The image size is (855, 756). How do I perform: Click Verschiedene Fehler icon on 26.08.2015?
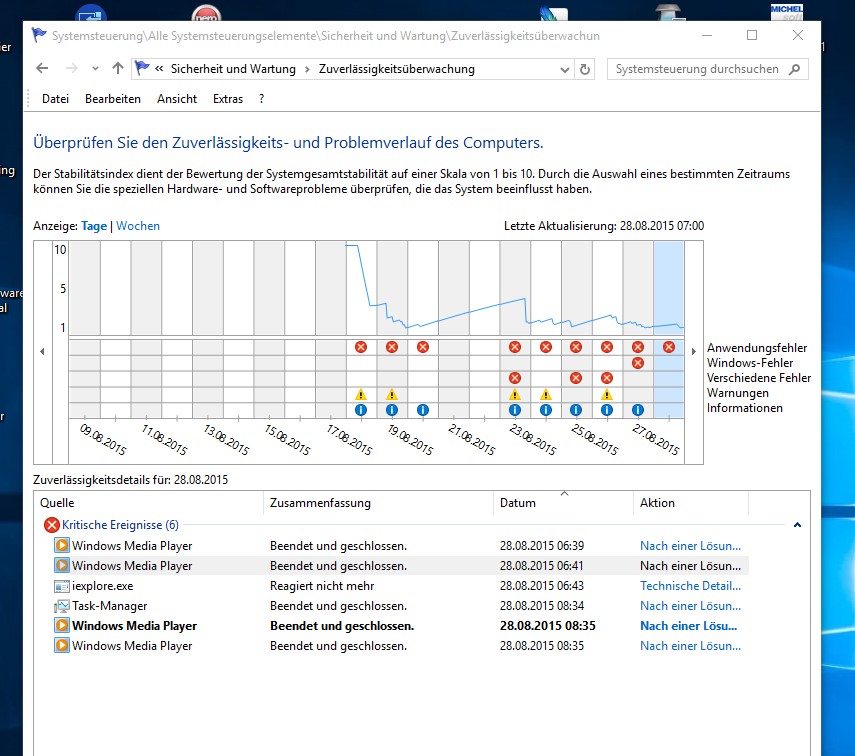tap(607, 378)
